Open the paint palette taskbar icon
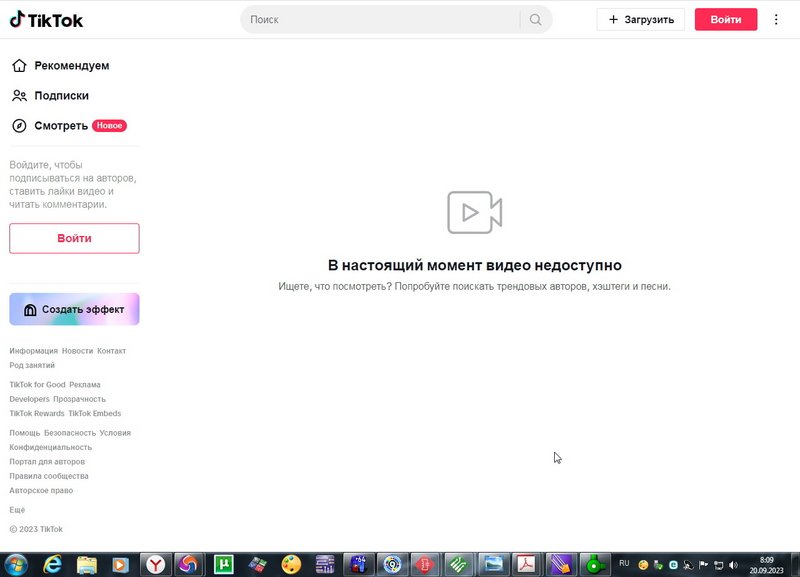The width and height of the screenshot is (800, 577). coord(291,565)
